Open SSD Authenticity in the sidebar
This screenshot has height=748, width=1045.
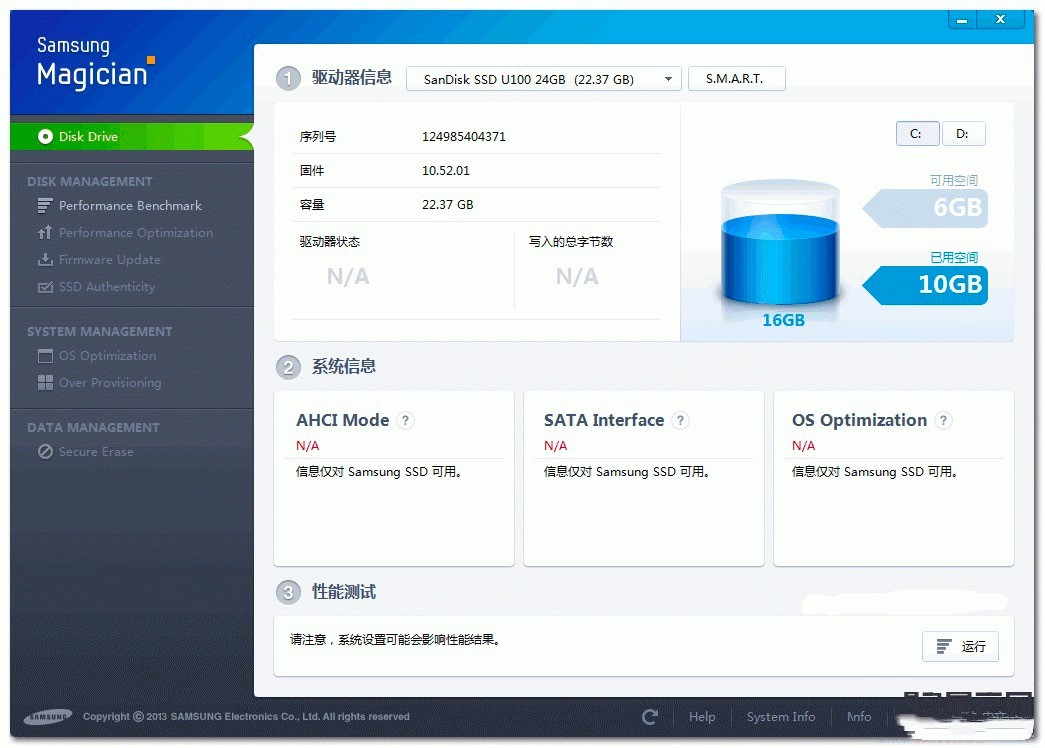[107, 287]
